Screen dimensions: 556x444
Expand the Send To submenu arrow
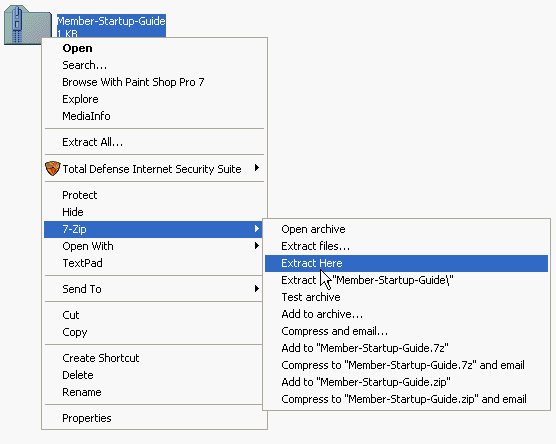click(x=257, y=288)
